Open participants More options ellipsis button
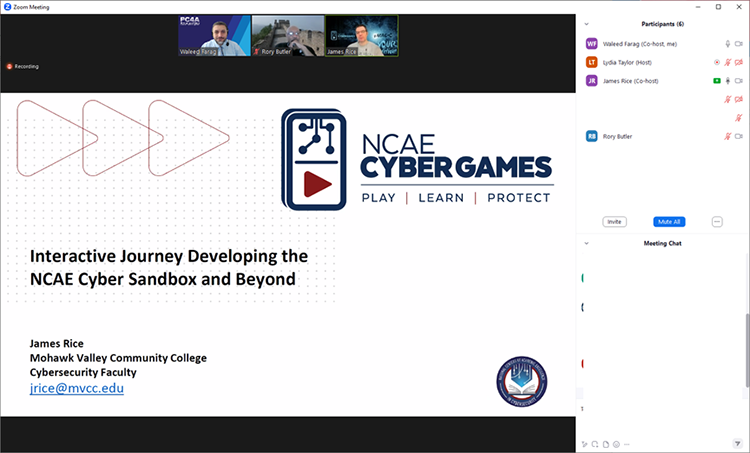750x453 pixels. click(x=717, y=222)
